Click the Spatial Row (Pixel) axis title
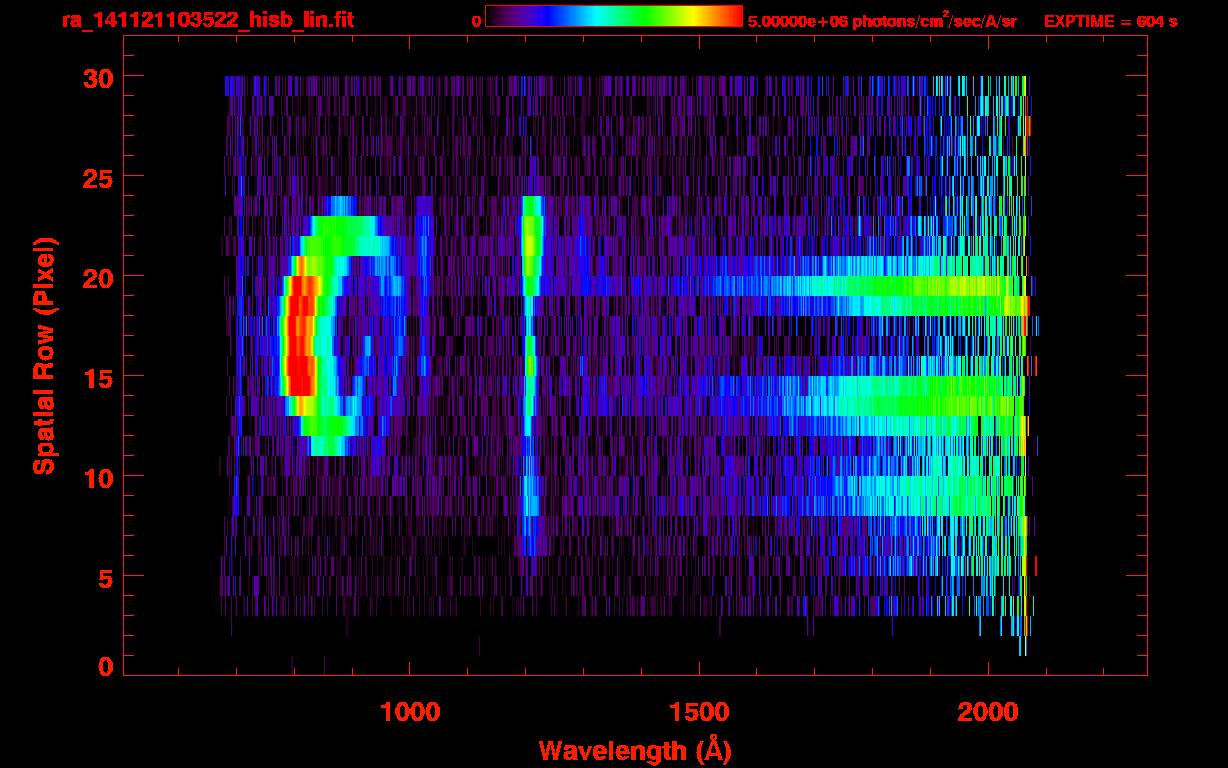1228x768 pixels. point(44,356)
